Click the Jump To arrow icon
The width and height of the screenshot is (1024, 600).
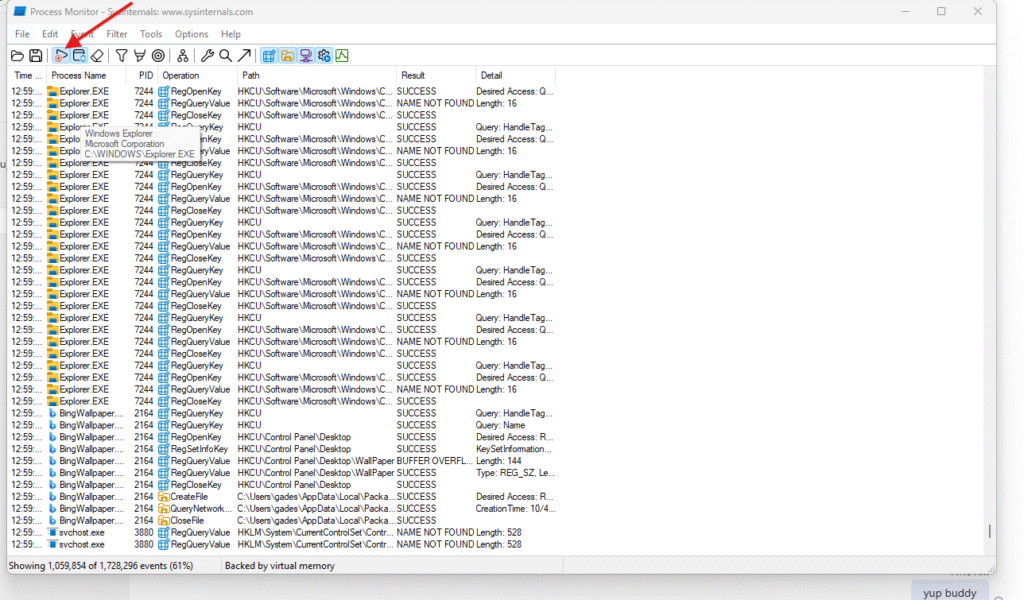[244, 56]
